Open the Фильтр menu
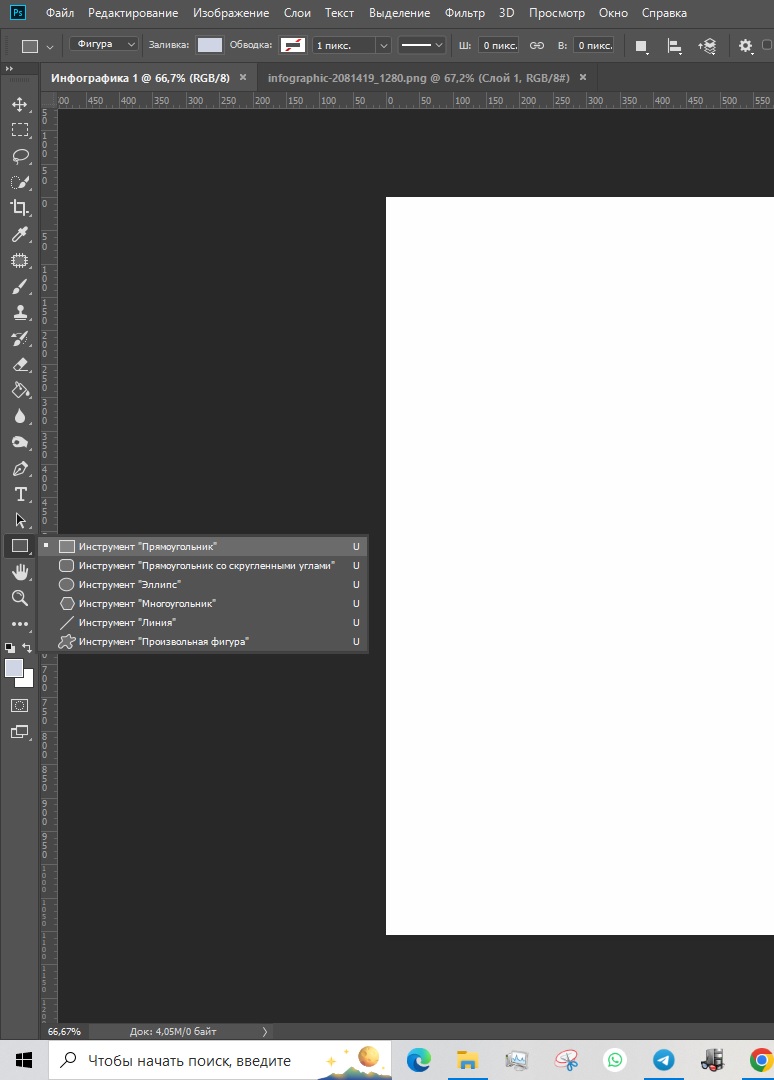Screen dimensions: 774x1080 [465, 13]
